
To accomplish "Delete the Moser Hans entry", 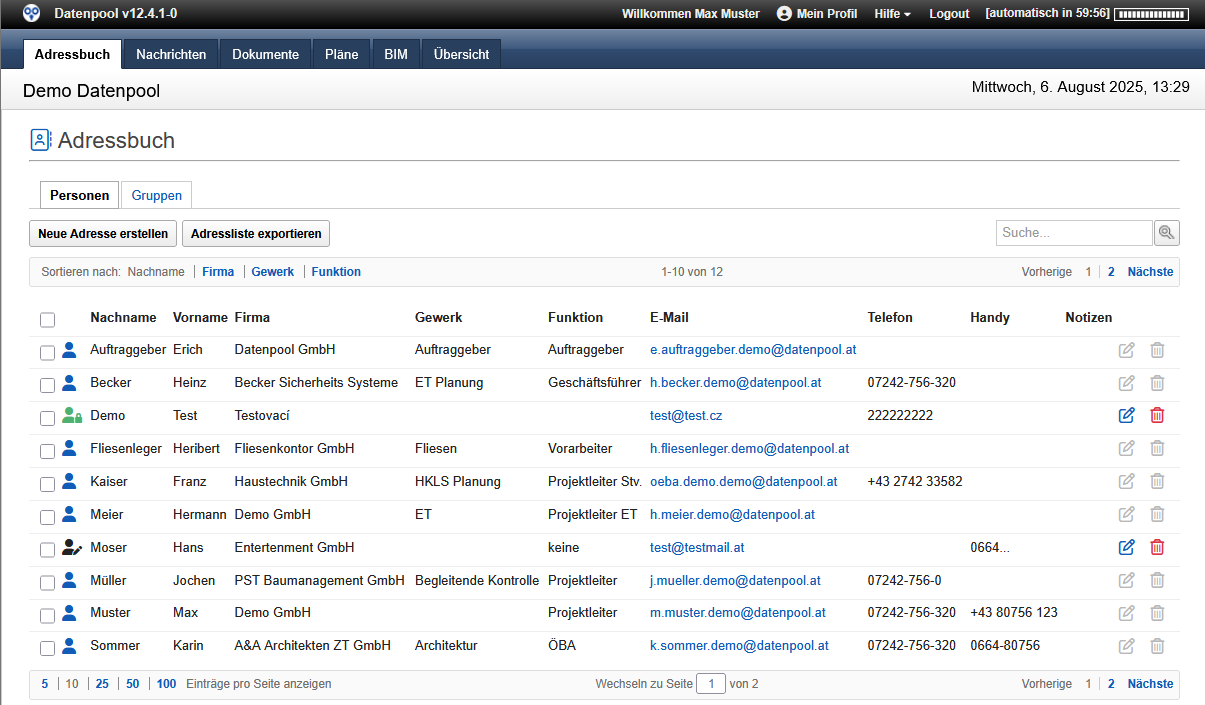I will (x=1157, y=547).
